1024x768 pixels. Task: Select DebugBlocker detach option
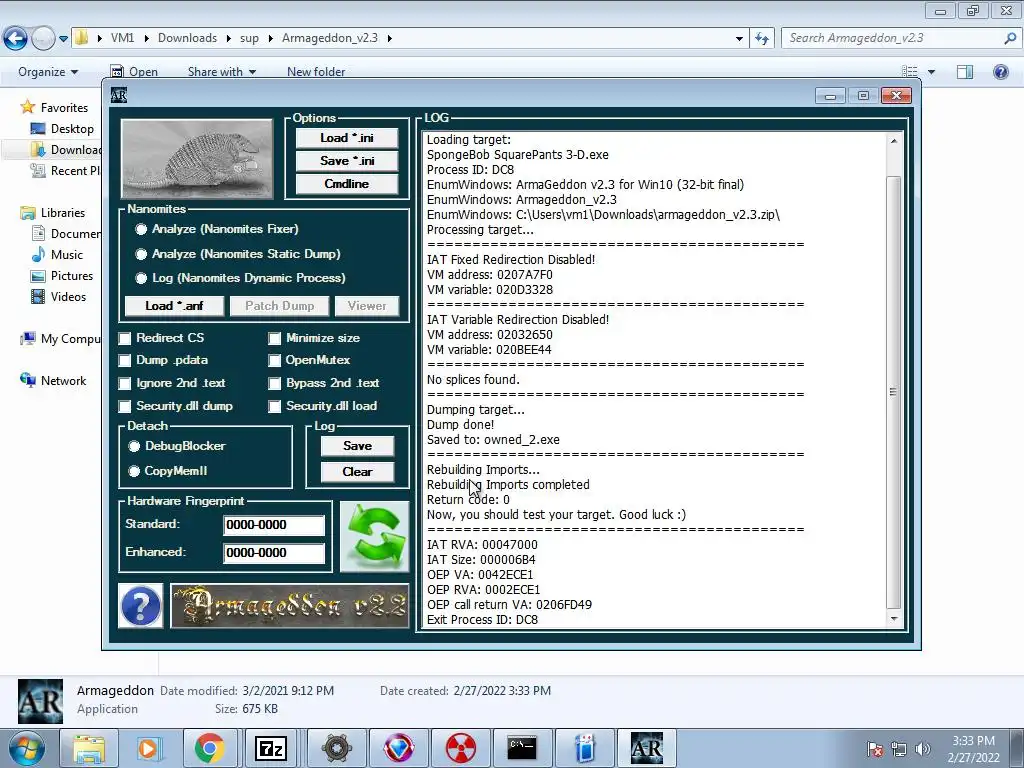tap(134, 446)
